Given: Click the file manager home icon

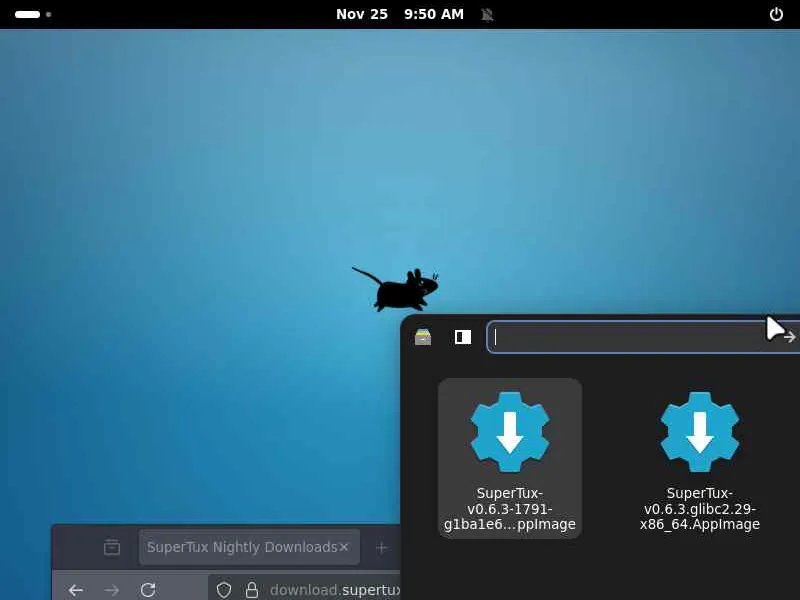Looking at the screenshot, I should 423,337.
